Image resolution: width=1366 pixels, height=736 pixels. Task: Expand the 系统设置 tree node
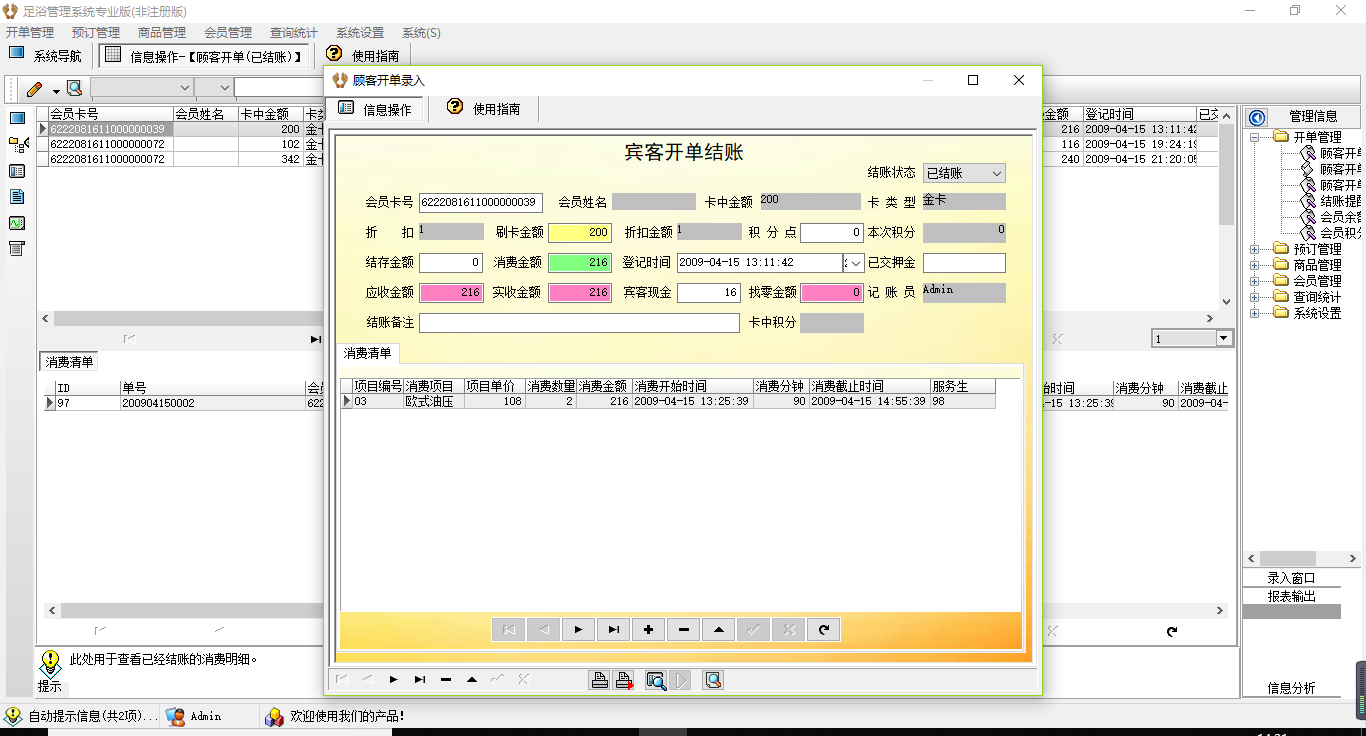[1255, 313]
